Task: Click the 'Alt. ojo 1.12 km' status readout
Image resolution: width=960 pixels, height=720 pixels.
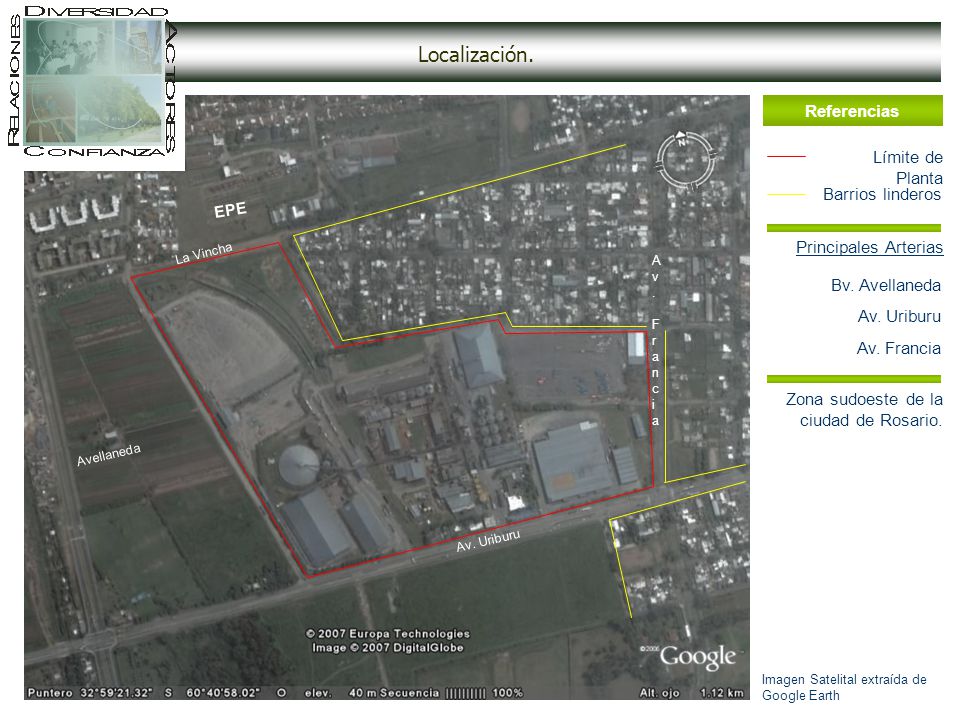Action: point(692,693)
